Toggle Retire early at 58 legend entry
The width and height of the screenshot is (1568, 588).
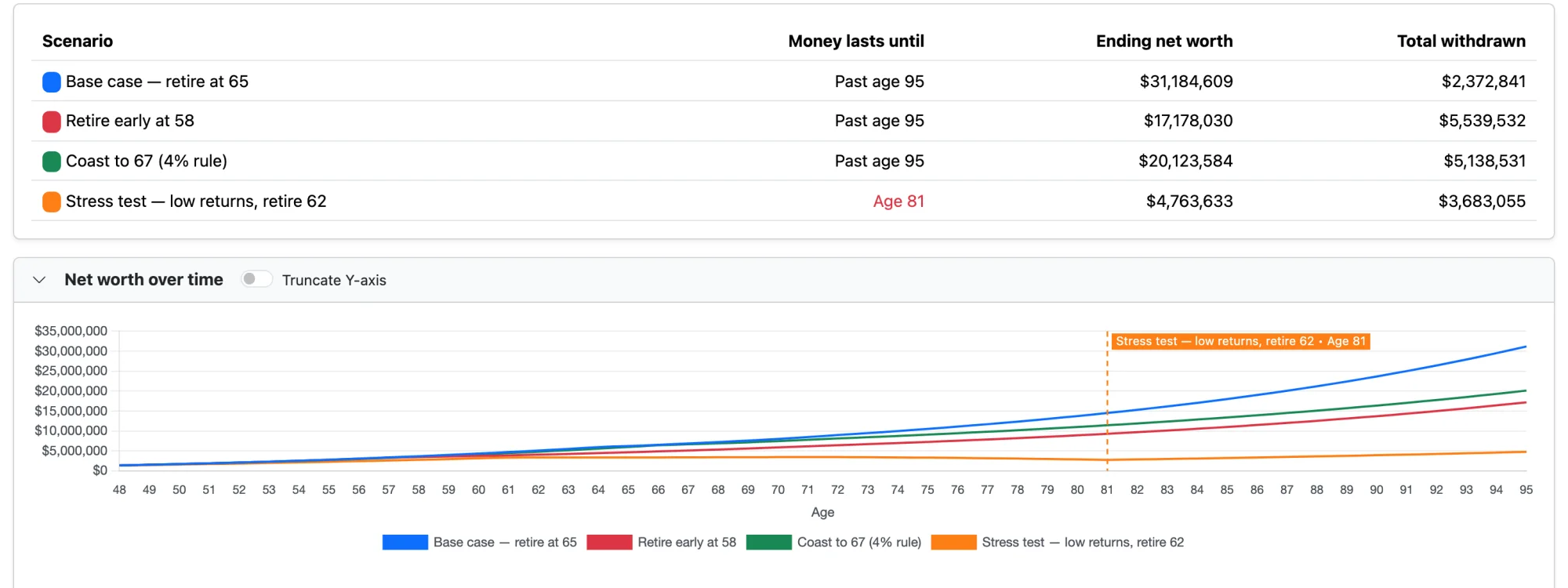click(662, 543)
